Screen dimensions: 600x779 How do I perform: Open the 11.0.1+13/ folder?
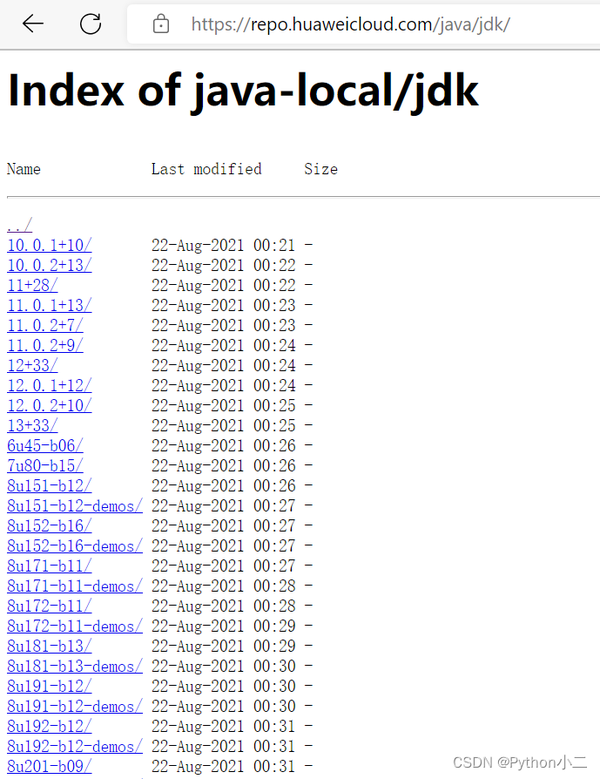coord(49,305)
